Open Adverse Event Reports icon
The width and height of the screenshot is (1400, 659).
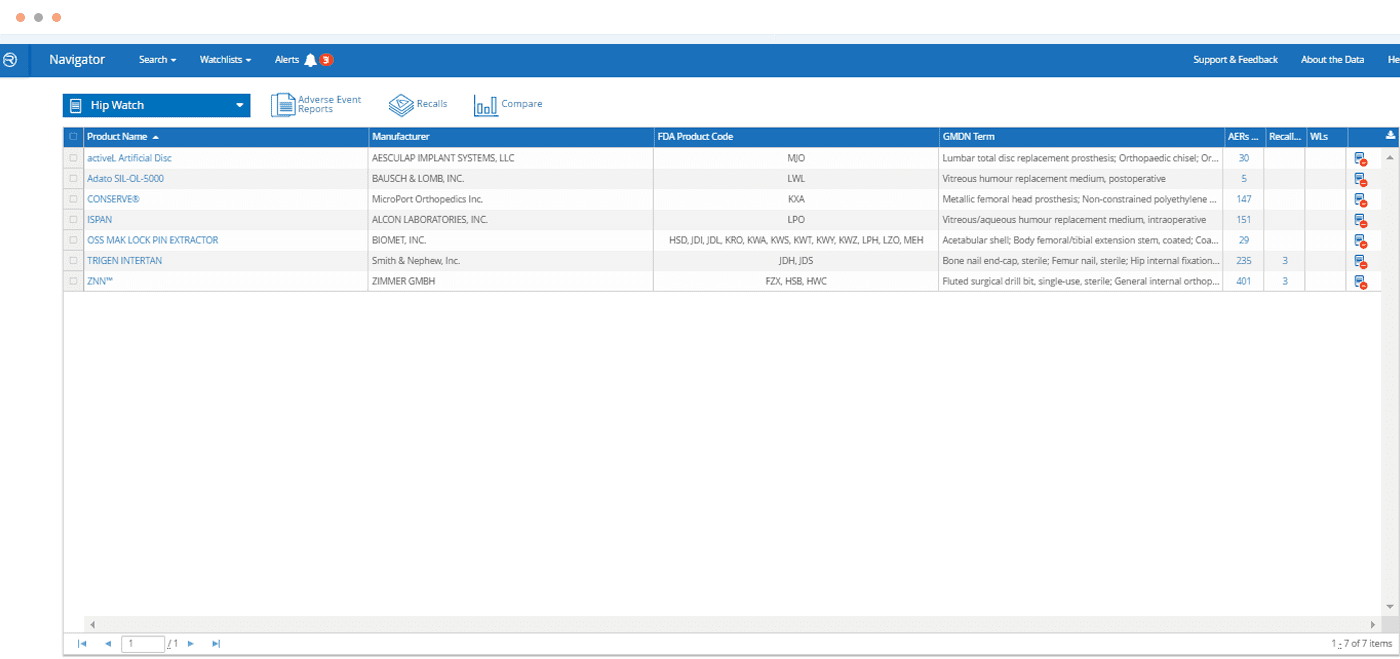[x=283, y=105]
